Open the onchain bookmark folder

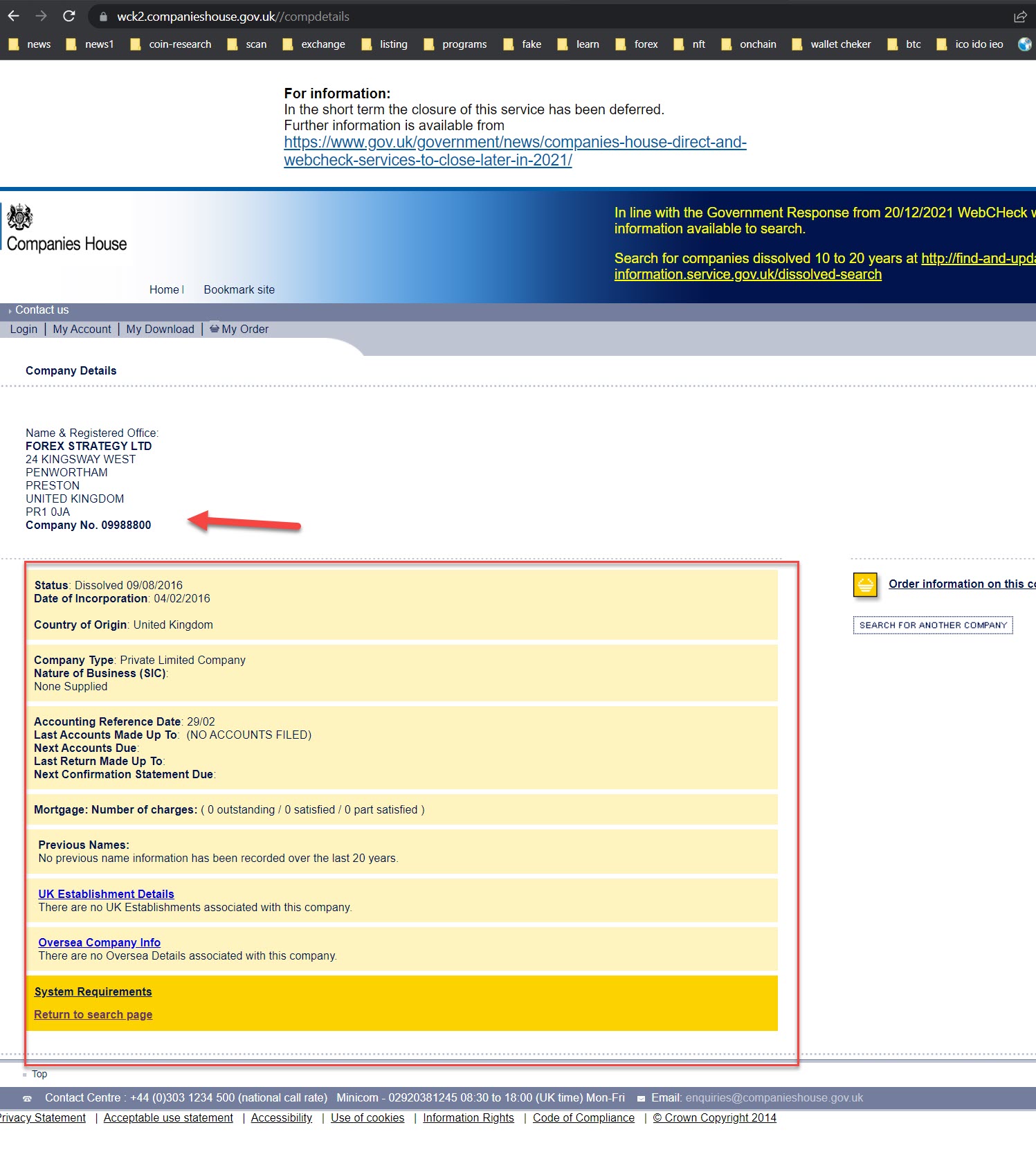pyautogui.click(x=749, y=44)
